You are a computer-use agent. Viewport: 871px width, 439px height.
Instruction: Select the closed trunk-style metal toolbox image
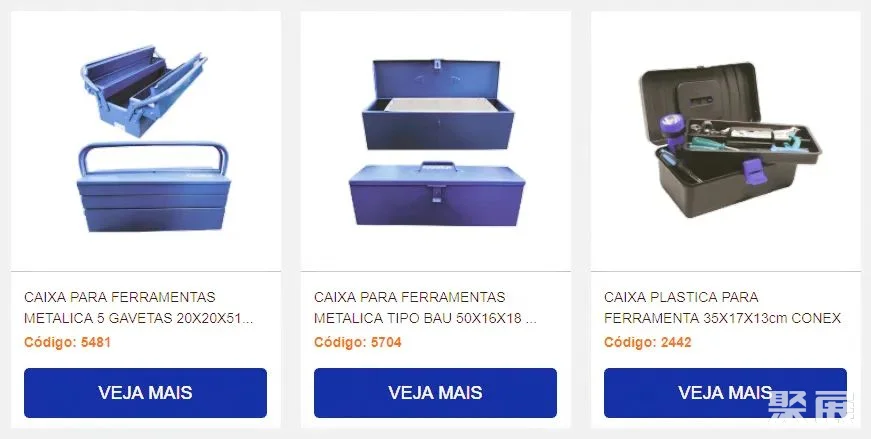(x=437, y=194)
